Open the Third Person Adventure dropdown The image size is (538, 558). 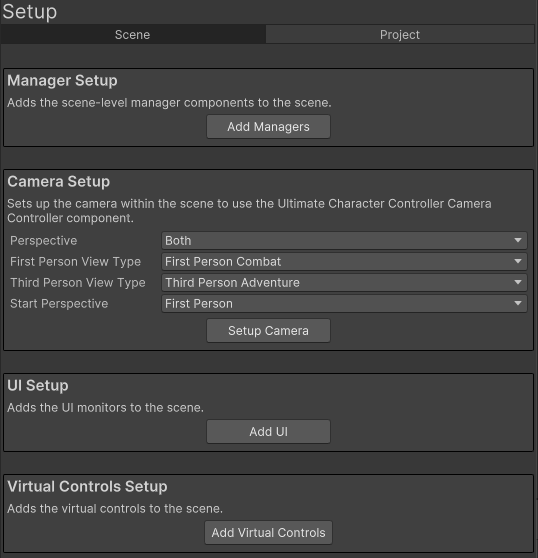(x=344, y=283)
